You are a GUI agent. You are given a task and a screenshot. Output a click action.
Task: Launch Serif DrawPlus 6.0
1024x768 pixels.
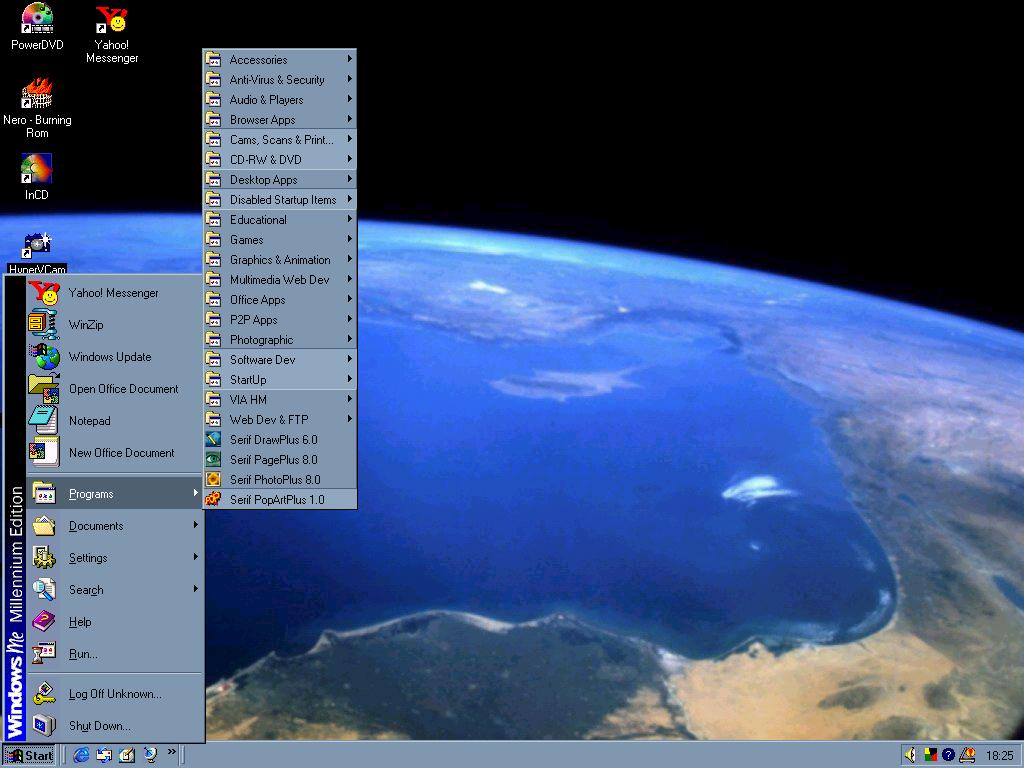coord(280,440)
